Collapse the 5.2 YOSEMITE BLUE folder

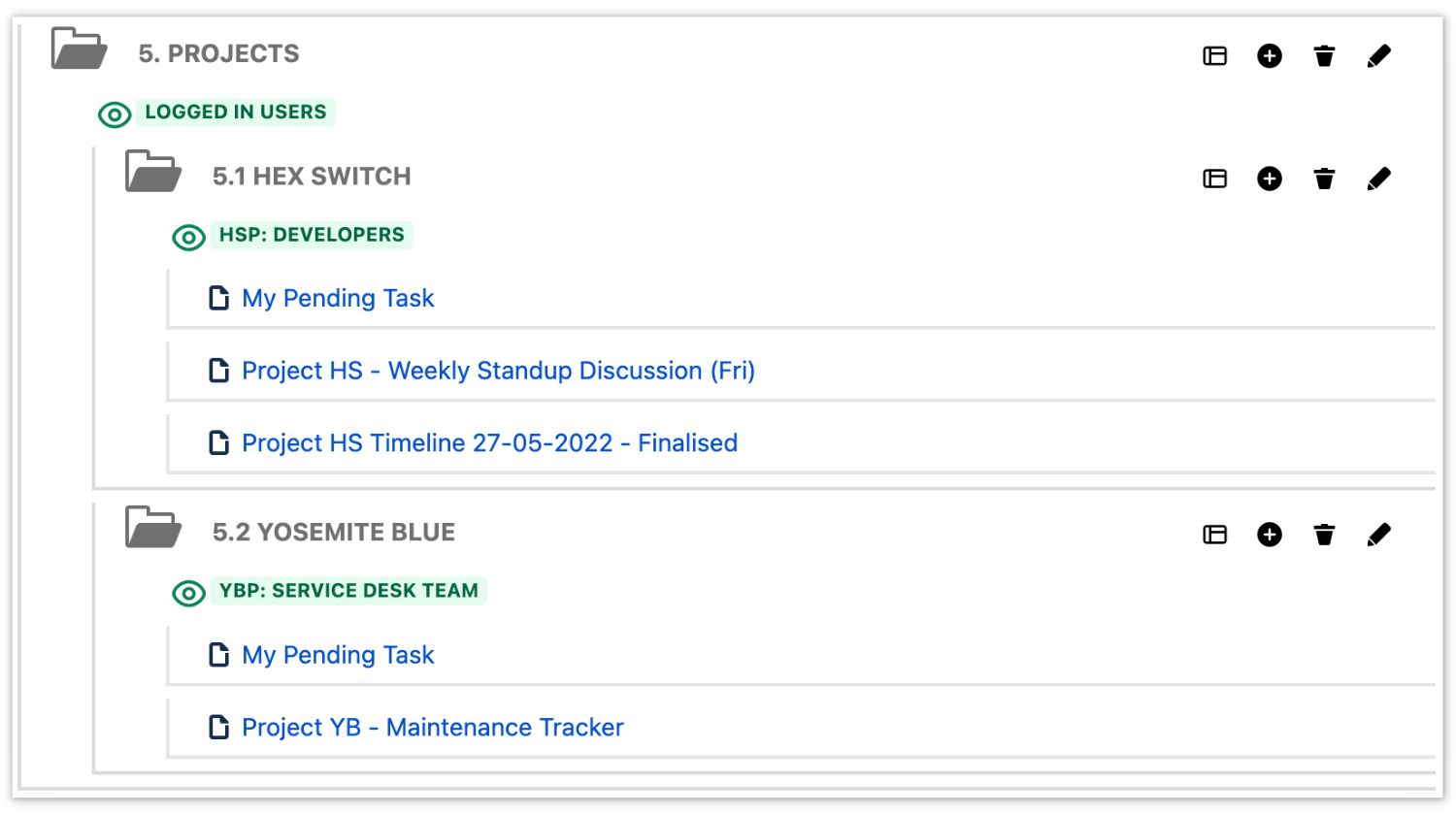click(152, 527)
